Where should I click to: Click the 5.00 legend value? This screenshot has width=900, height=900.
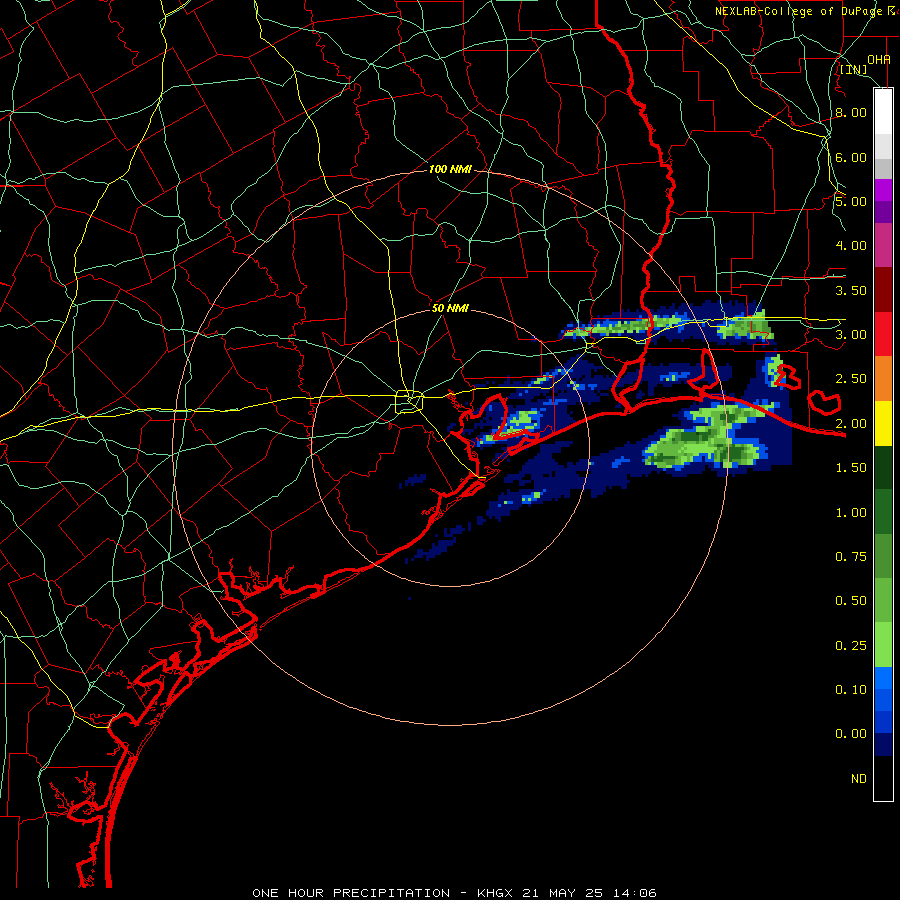click(851, 201)
